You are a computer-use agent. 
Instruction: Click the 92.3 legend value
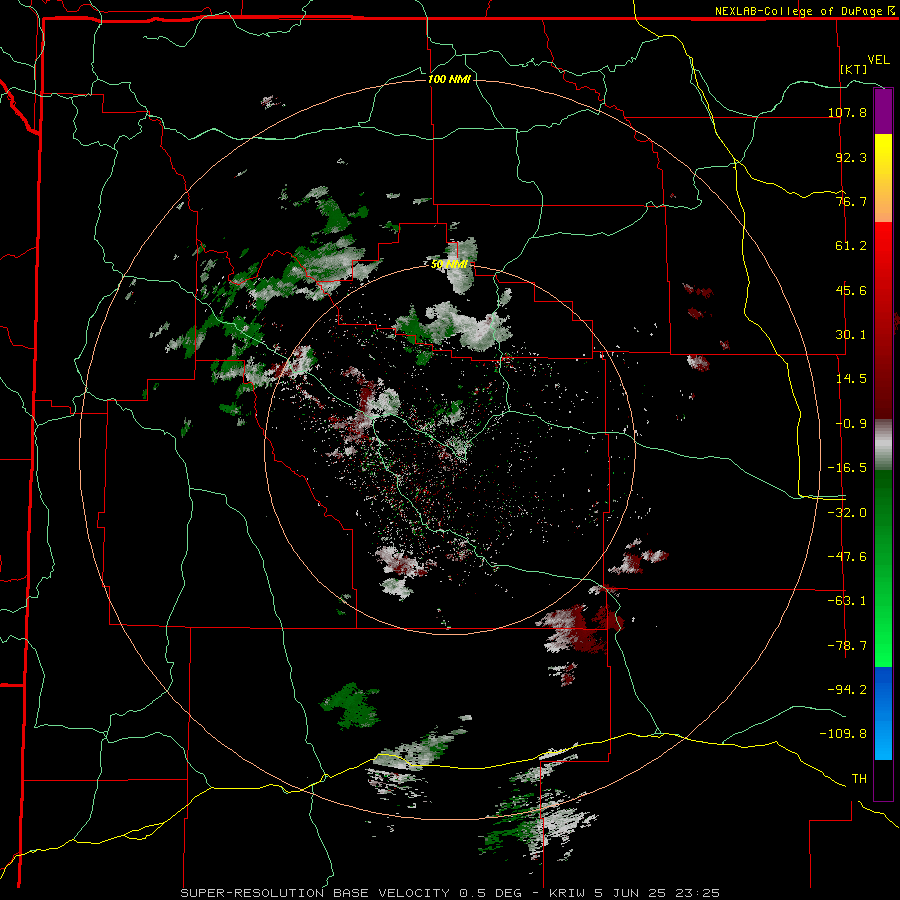click(x=851, y=157)
